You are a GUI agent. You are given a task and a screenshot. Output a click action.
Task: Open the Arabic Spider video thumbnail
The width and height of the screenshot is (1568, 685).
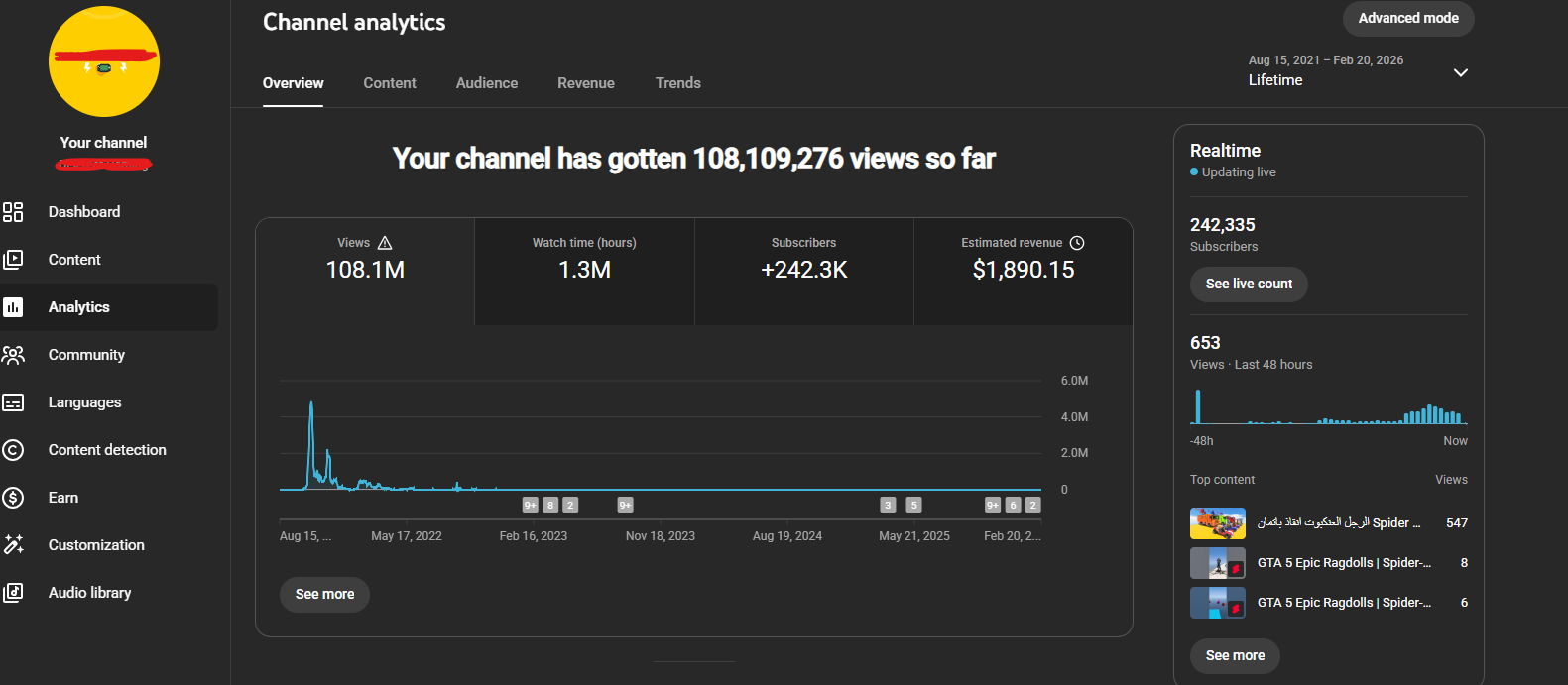coord(1217,523)
